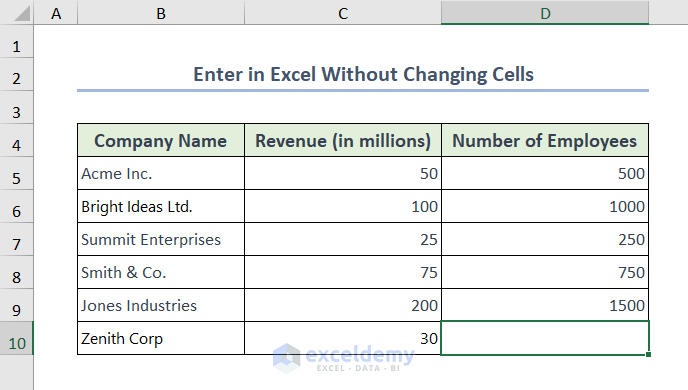Click the title Enter in Excel Without Changing Cells
688x390 pixels.
point(363,74)
